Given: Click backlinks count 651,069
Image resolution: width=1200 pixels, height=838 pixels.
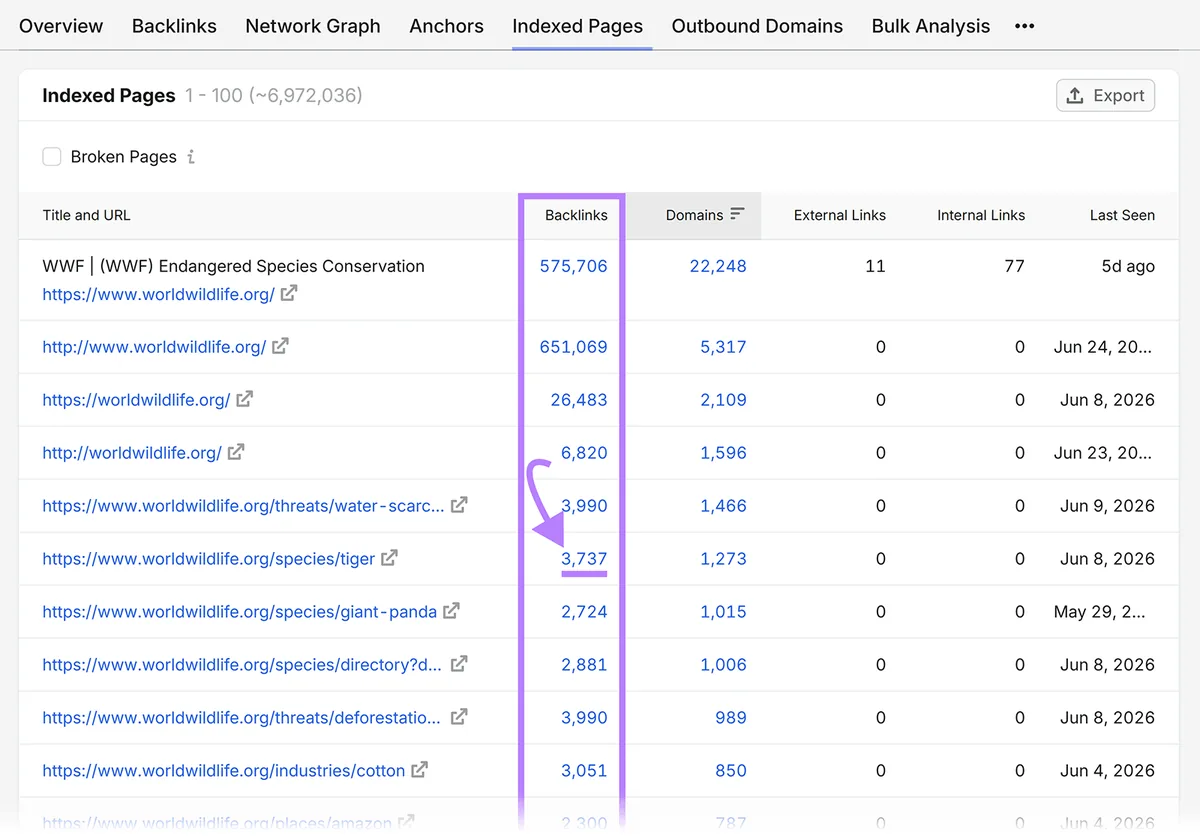Looking at the screenshot, I should (x=573, y=347).
